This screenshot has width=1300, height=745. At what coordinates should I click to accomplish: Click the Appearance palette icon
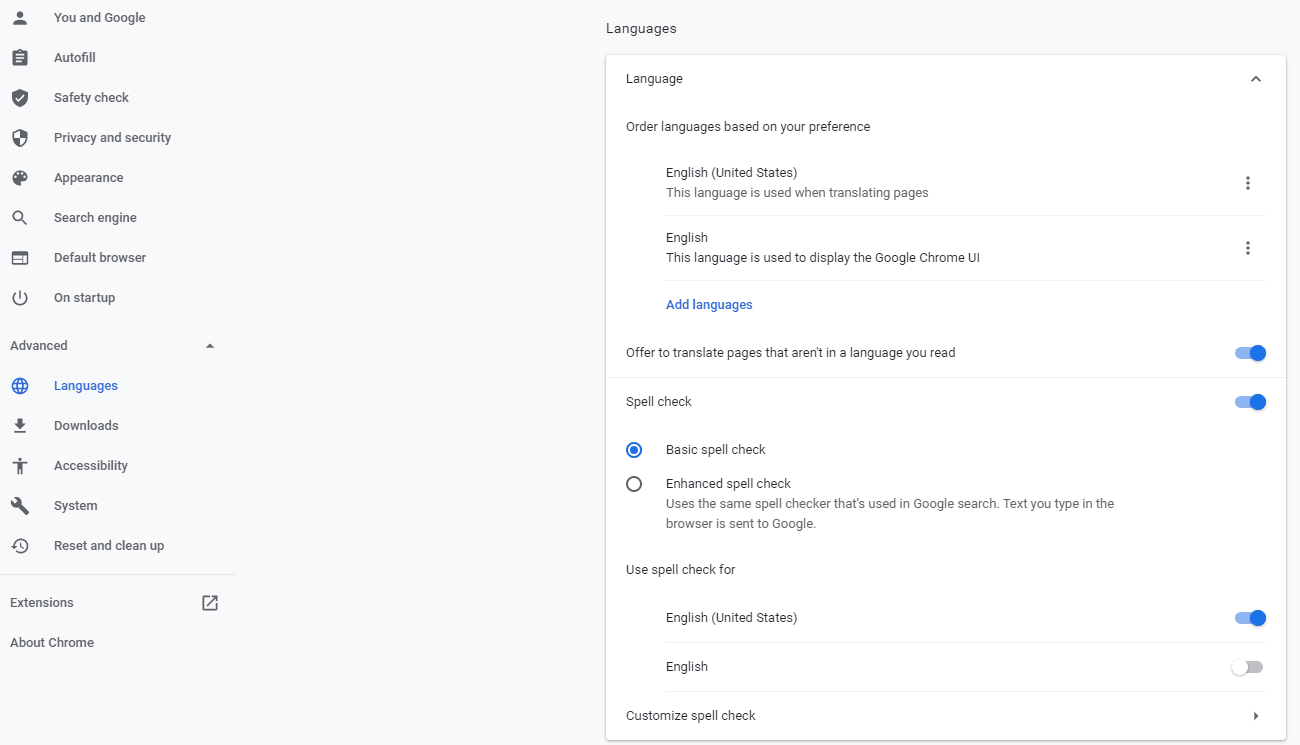(x=20, y=177)
